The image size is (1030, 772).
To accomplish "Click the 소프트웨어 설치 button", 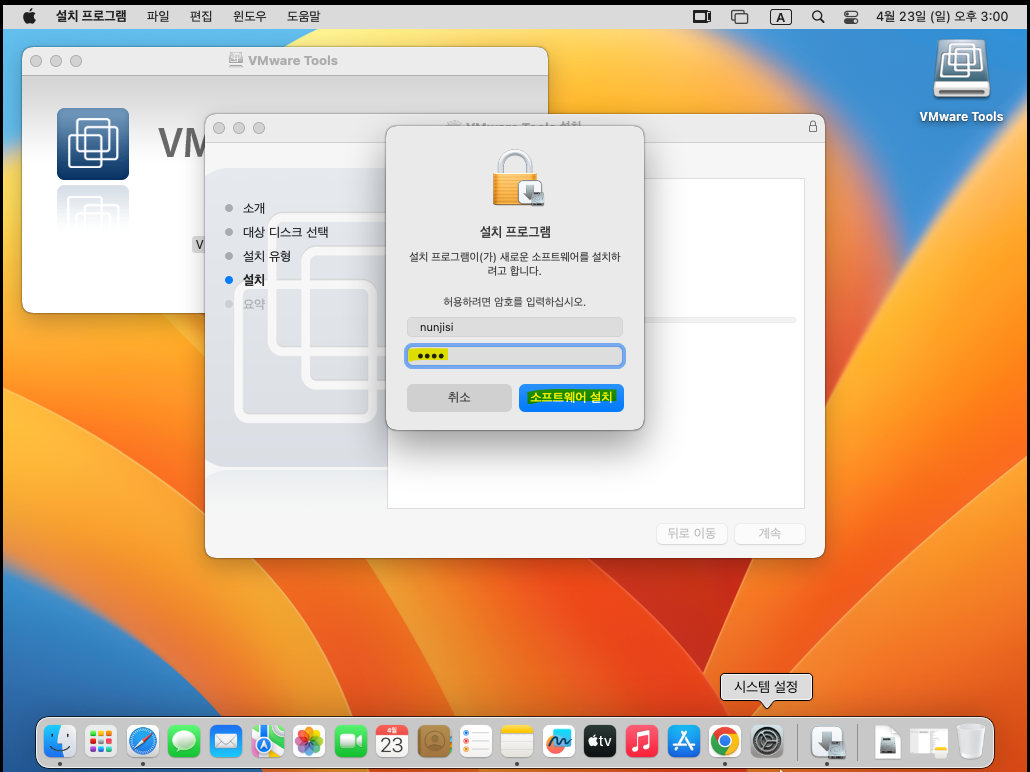I will tap(571, 397).
